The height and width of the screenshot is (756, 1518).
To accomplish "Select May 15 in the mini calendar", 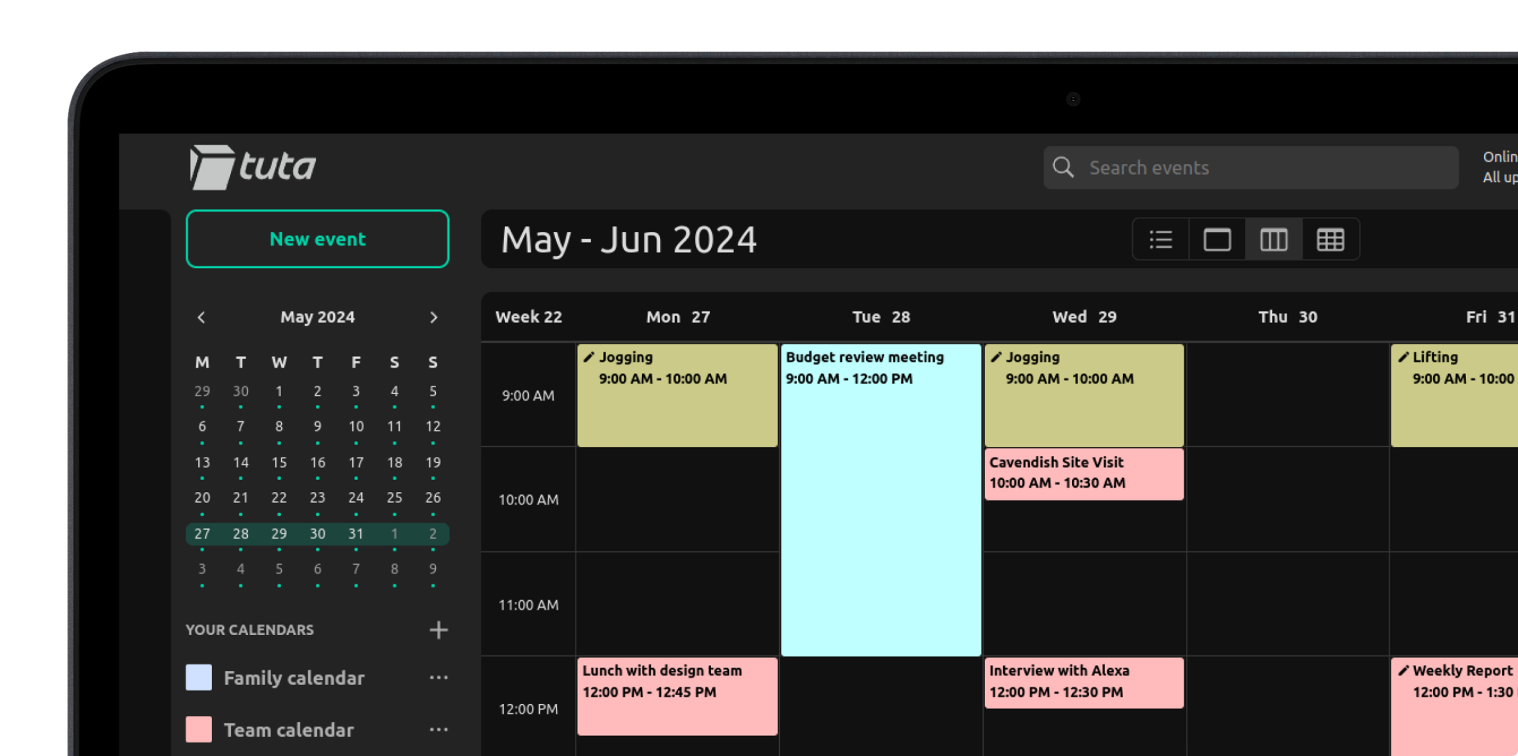I will 279,463.
